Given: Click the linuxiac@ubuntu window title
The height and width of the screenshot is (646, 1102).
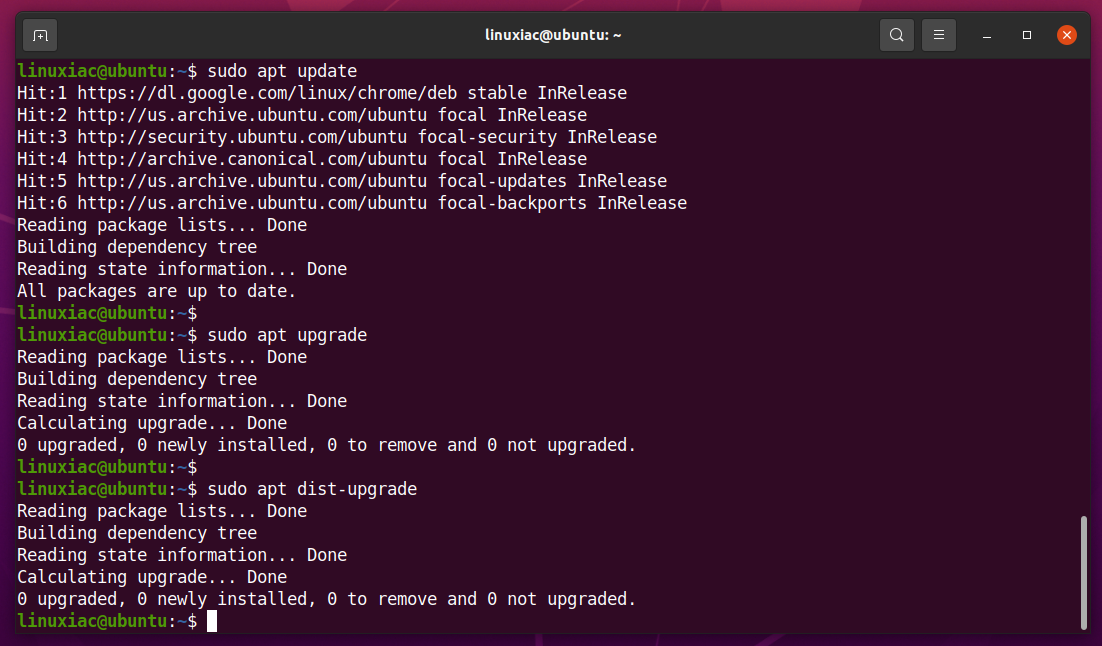Looking at the screenshot, I should (553, 35).
